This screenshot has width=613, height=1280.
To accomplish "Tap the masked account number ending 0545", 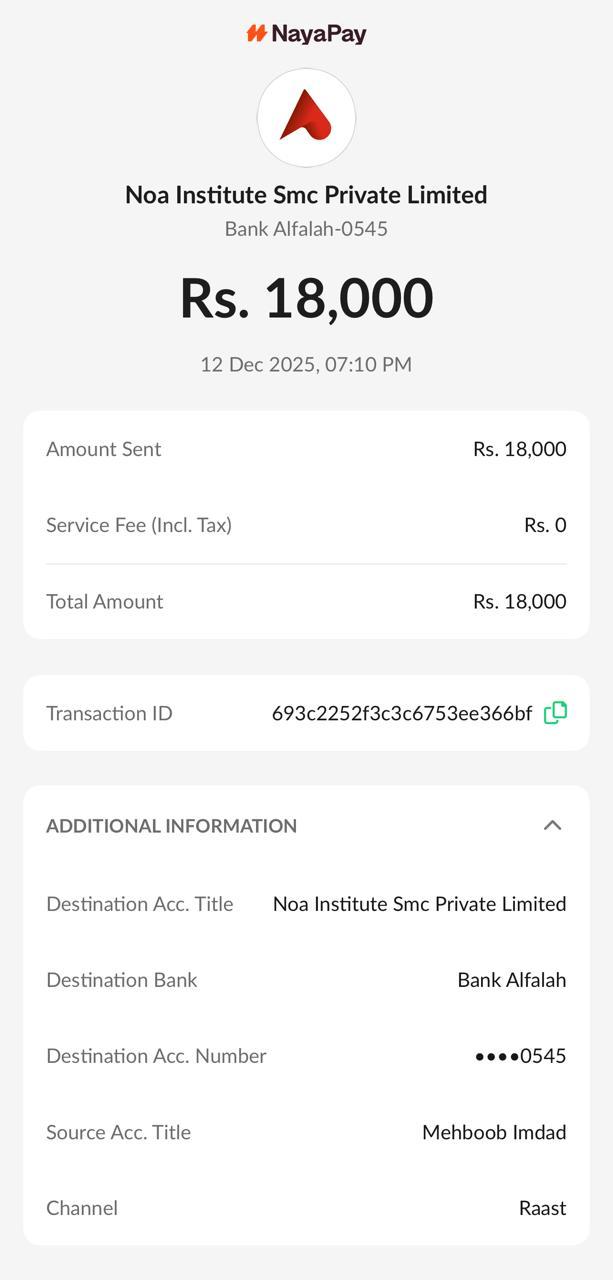I will (520, 1056).
